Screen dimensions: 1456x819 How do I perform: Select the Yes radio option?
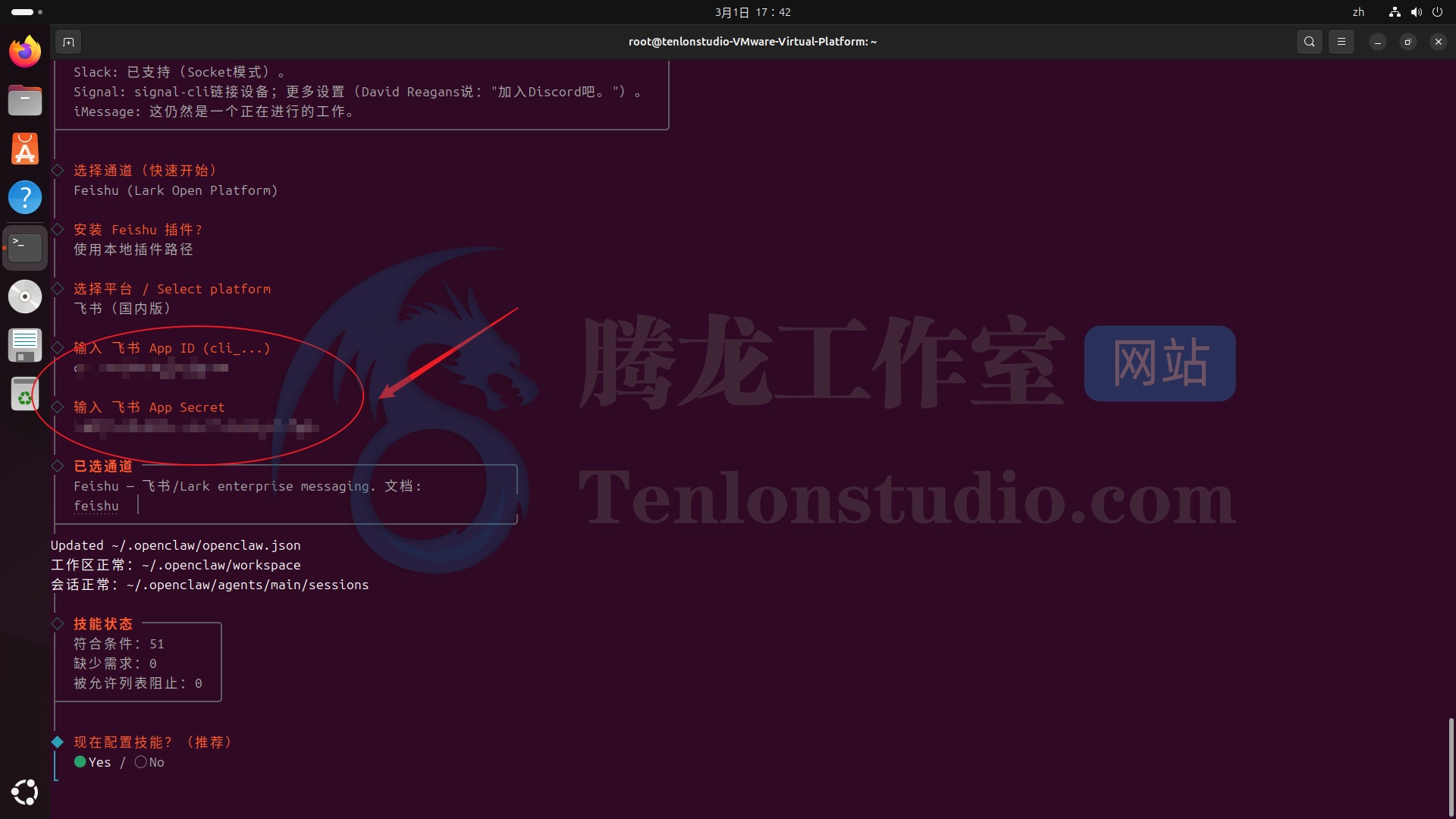(80, 762)
